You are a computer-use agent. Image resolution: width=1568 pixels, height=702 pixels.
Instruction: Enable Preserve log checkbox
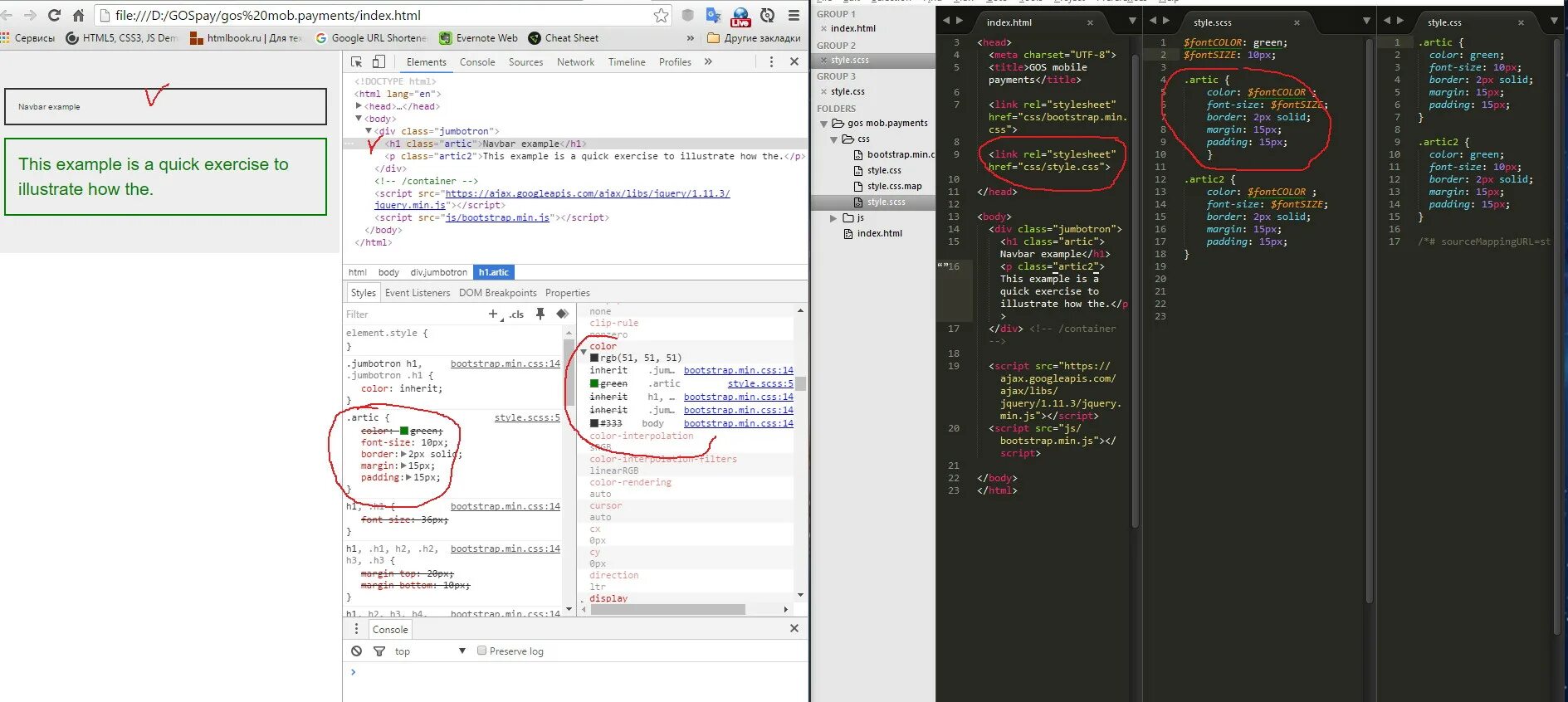point(481,651)
